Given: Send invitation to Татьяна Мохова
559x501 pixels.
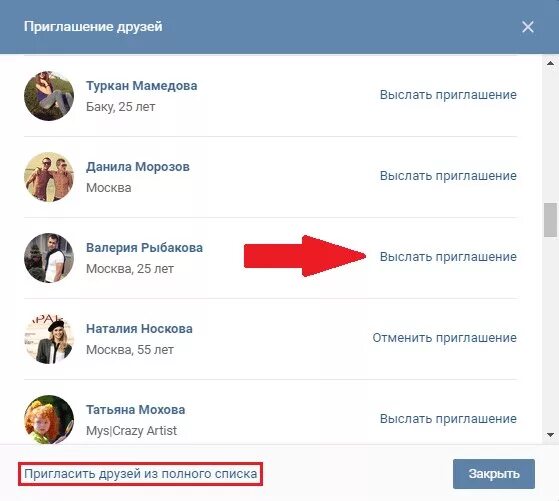Looking at the screenshot, I should tap(448, 419).
